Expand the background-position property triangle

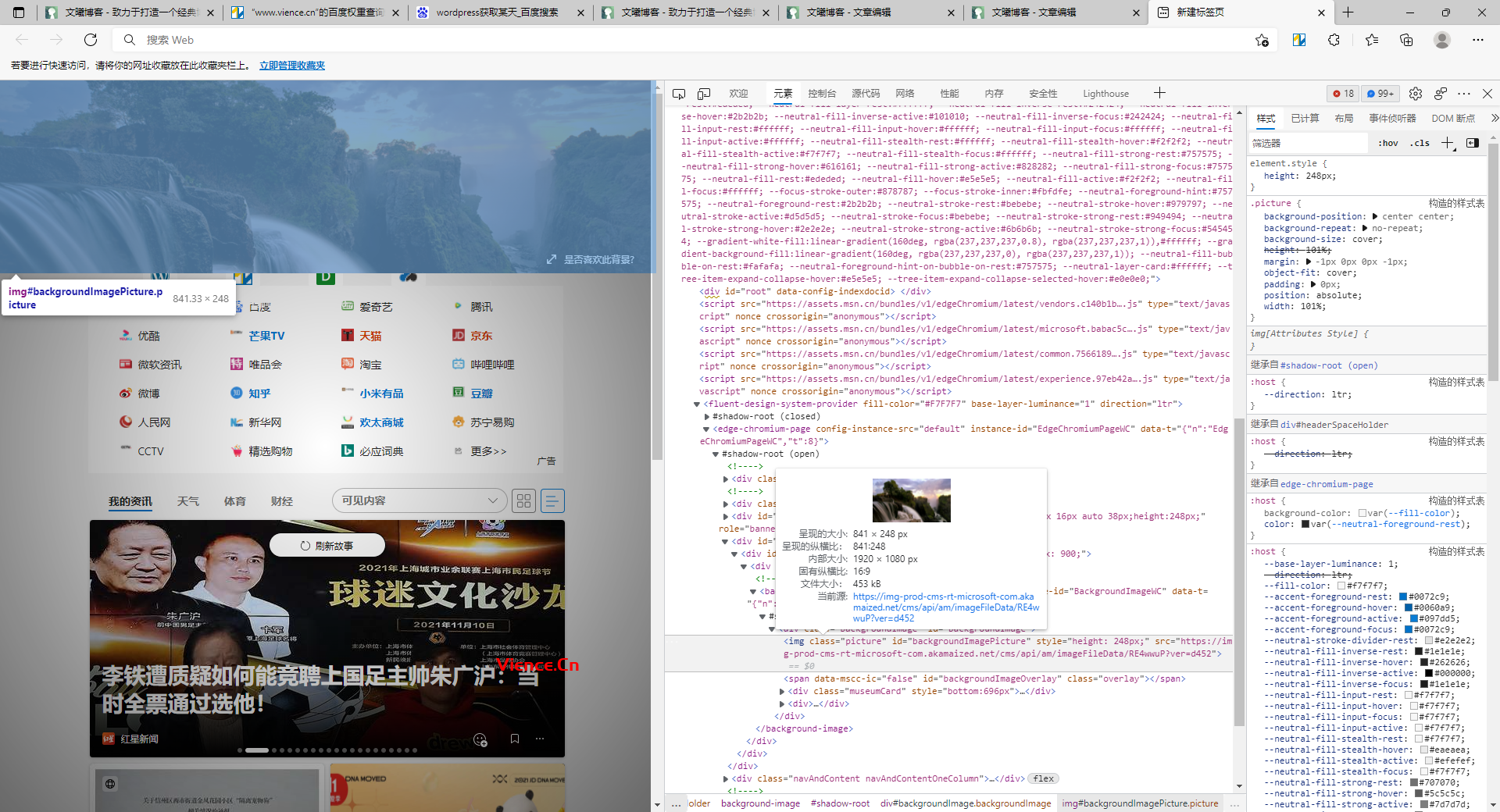(1374, 217)
